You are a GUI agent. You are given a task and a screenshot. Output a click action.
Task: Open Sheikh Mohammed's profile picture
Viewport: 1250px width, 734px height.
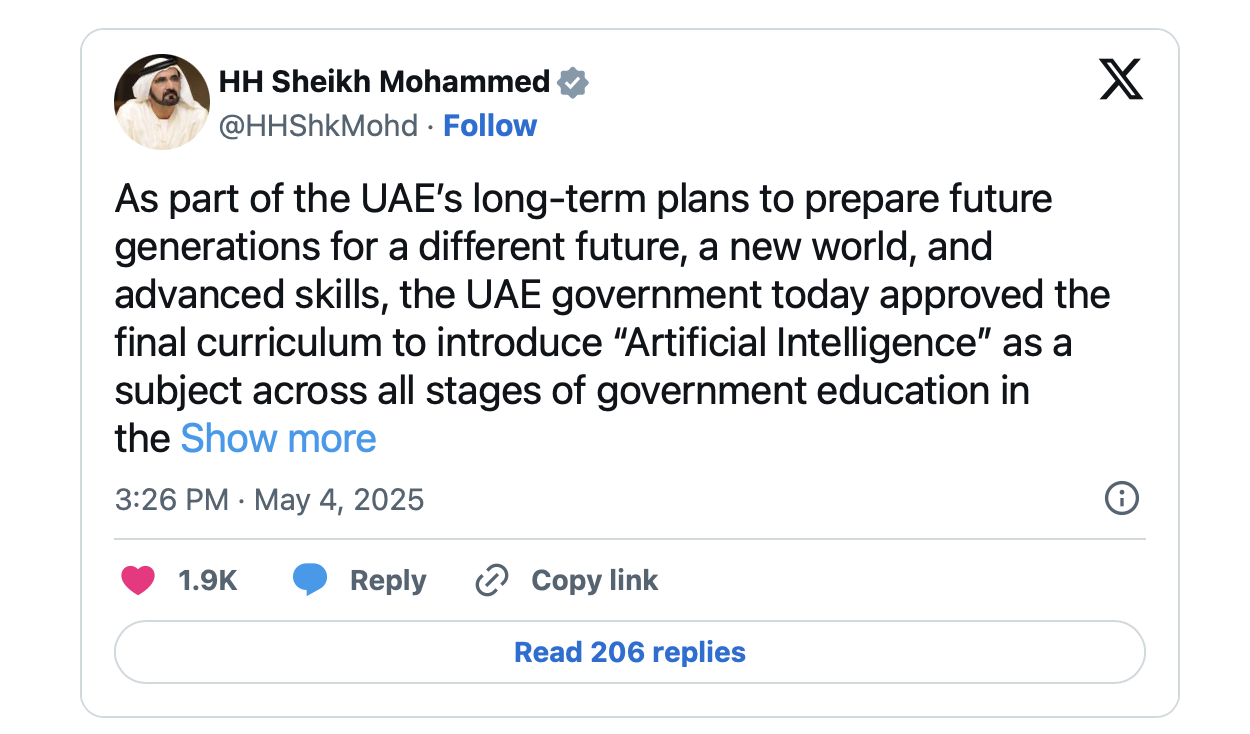(161, 103)
